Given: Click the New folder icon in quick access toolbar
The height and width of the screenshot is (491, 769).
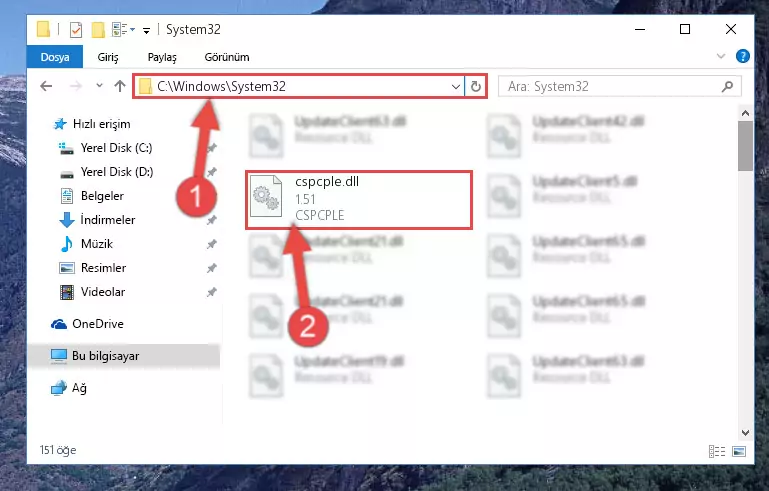Looking at the screenshot, I should pos(98,30).
